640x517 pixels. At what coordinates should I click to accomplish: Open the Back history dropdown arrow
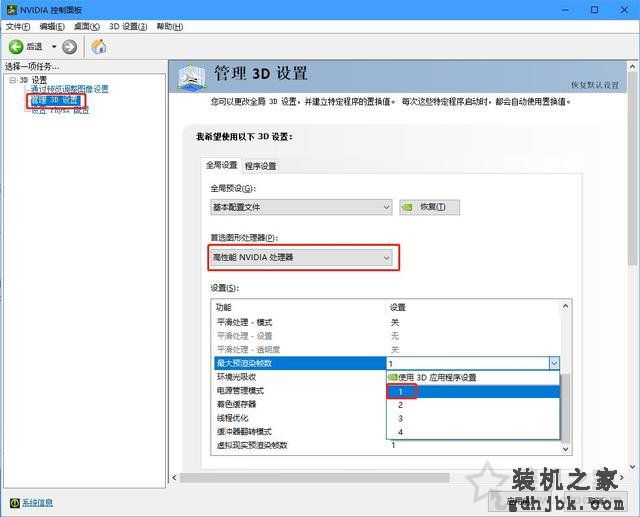[53, 47]
